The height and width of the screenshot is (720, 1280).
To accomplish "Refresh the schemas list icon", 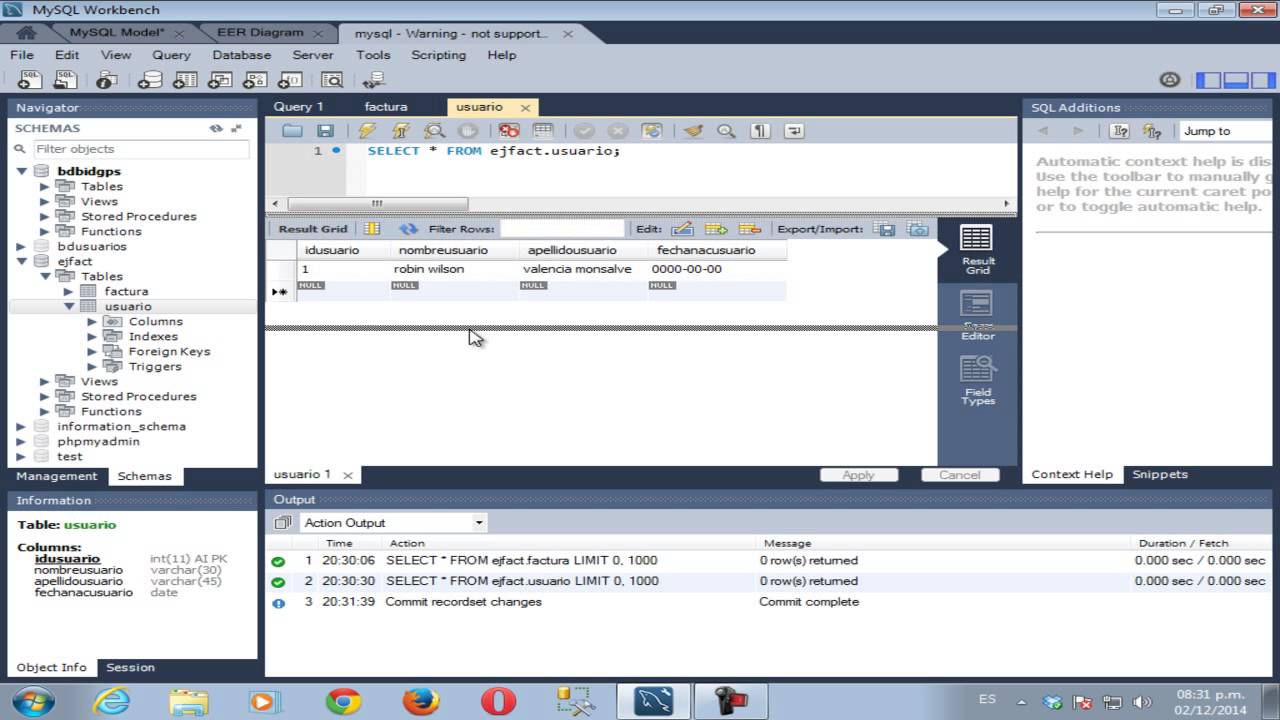I will tap(216, 128).
